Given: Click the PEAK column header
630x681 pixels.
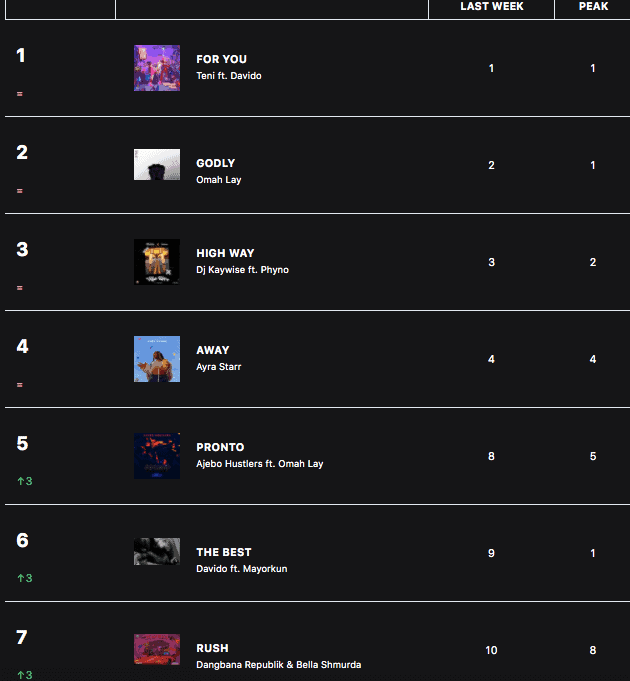Looking at the screenshot, I should [x=593, y=7].
